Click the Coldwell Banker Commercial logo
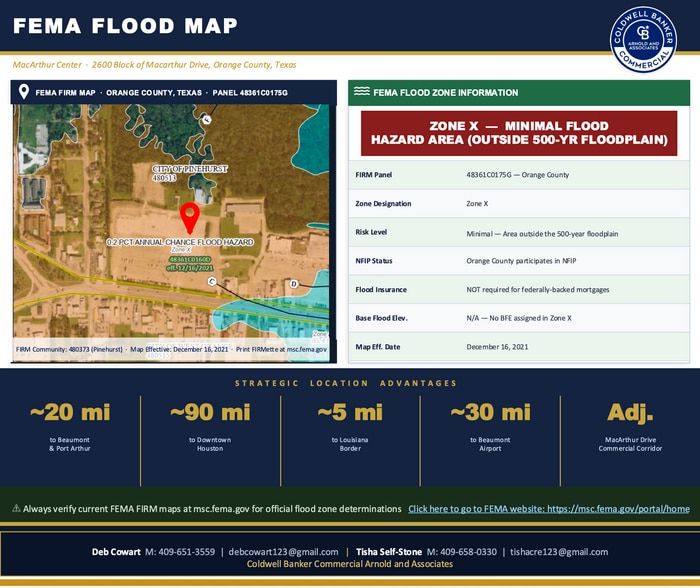This screenshot has height=588, width=700. tap(643, 40)
